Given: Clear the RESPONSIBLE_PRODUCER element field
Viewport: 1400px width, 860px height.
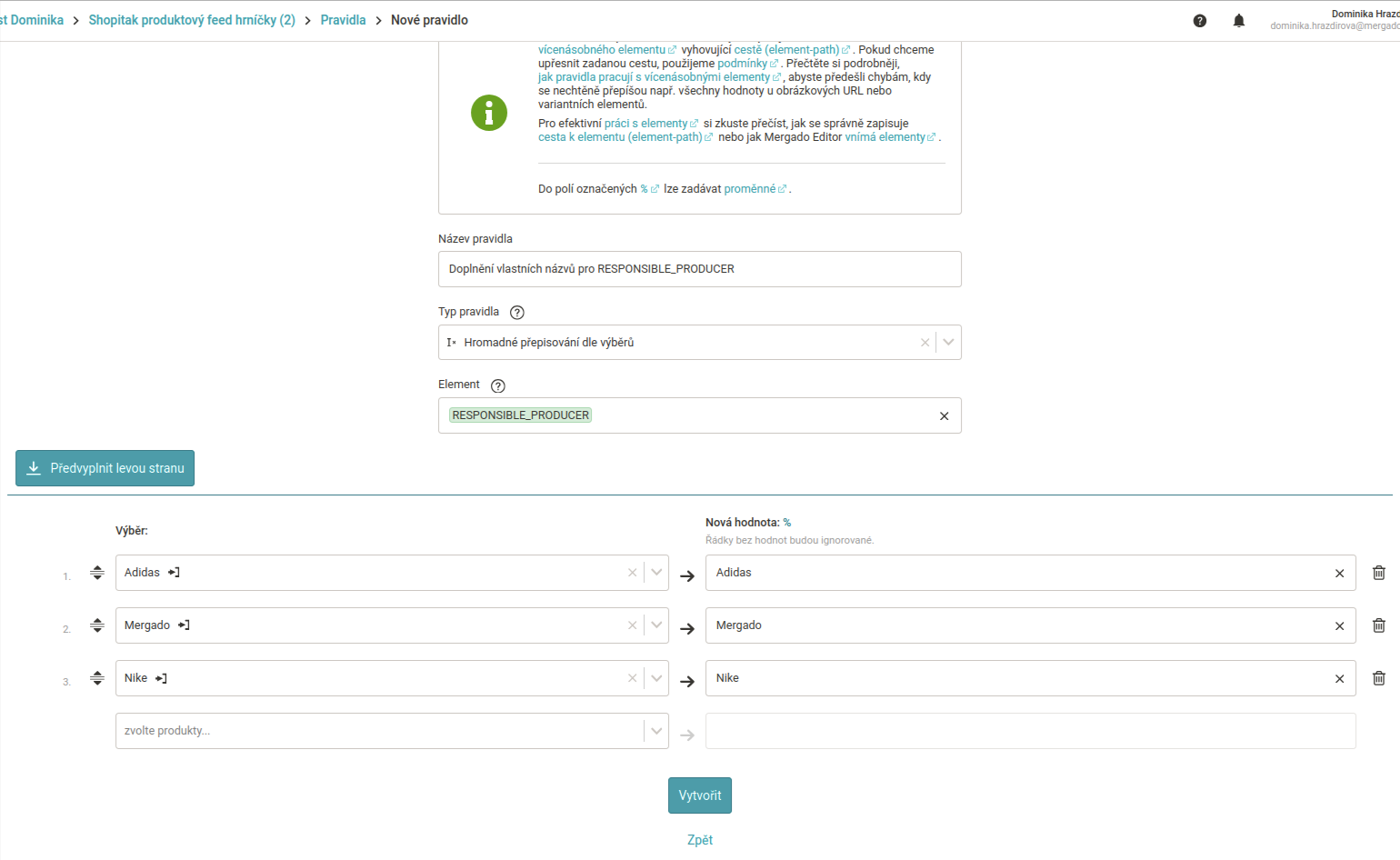Looking at the screenshot, I should (944, 416).
